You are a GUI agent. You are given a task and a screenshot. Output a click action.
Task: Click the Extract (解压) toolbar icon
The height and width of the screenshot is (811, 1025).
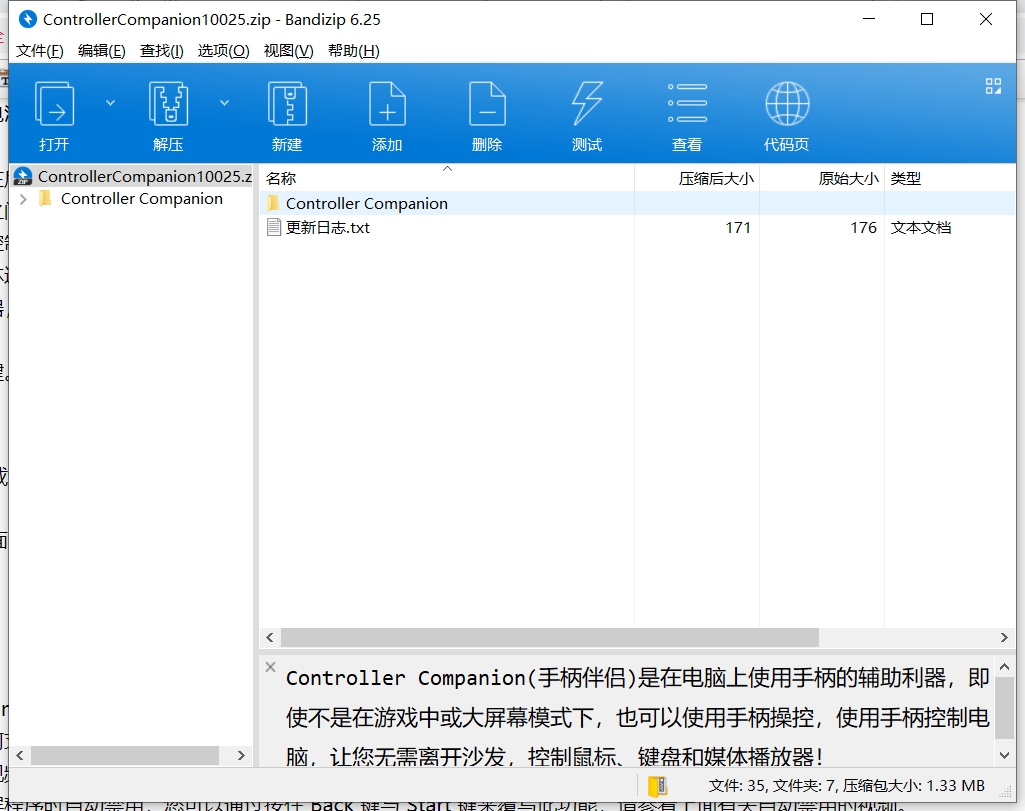tap(169, 104)
